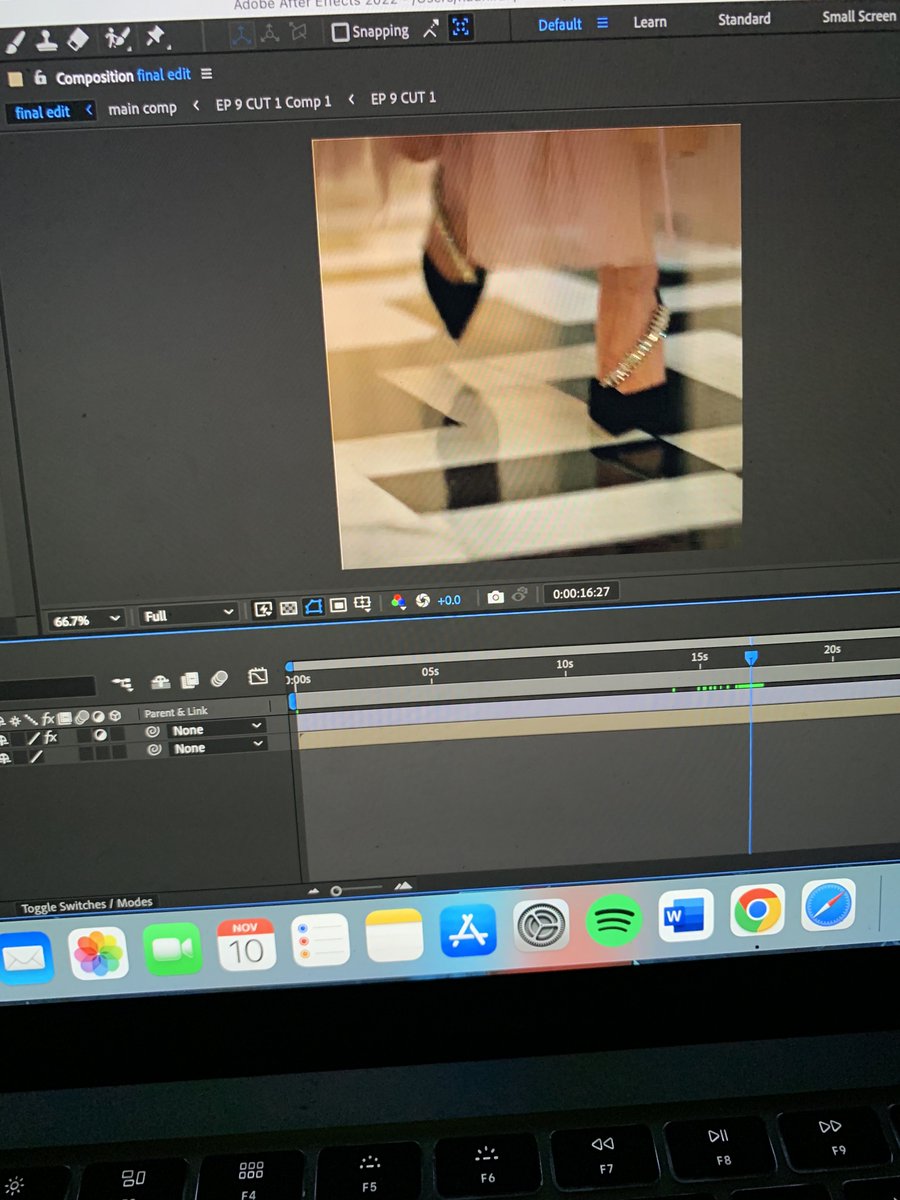Click the Show Snapshot icon
This screenshot has height=1200, width=900.
click(x=519, y=595)
